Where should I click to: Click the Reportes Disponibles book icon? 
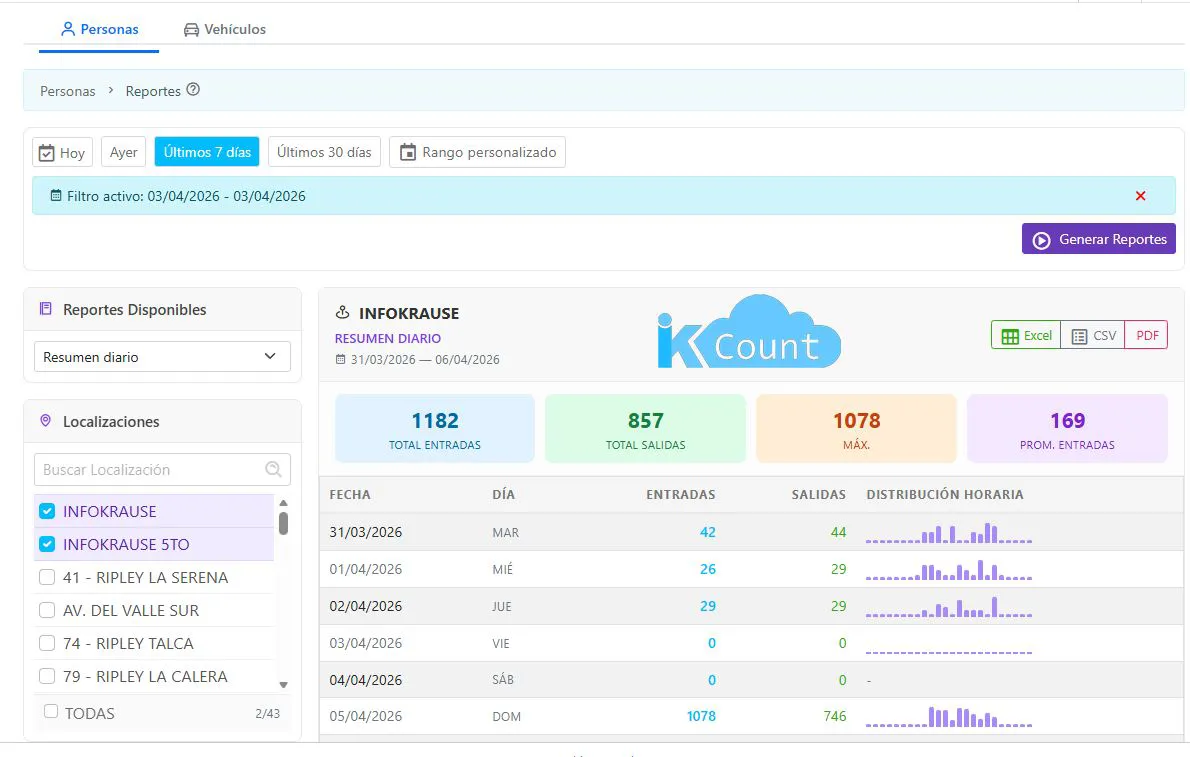[45, 310]
